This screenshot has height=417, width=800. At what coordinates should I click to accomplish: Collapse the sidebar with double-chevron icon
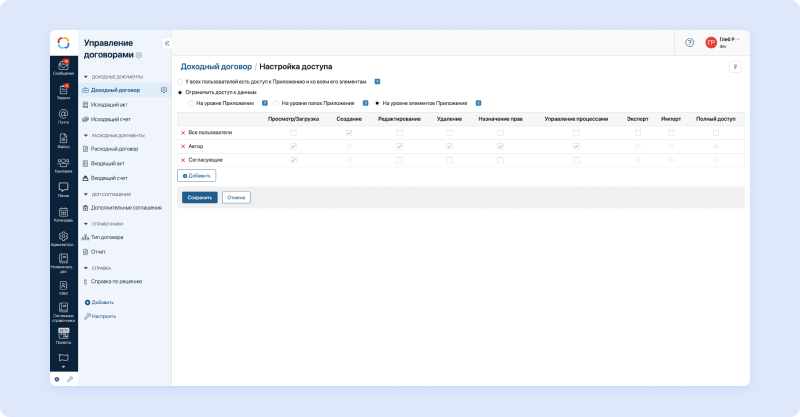coord(166,43)
